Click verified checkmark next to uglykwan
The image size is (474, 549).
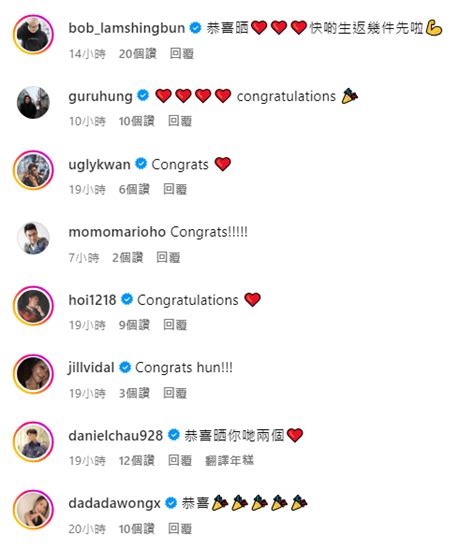(x=141, y=163)
